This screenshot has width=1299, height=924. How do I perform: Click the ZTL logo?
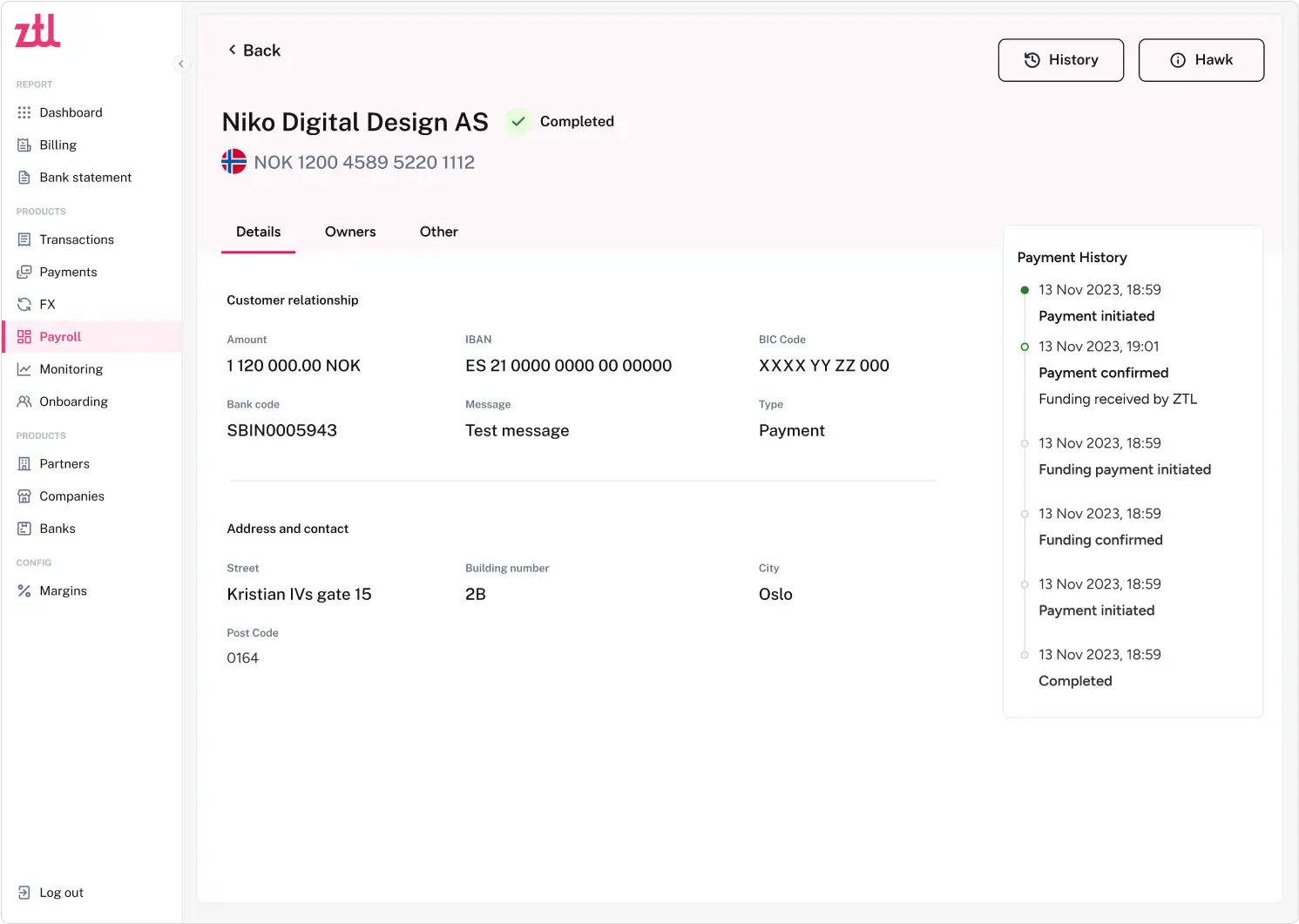coord(37,31)
